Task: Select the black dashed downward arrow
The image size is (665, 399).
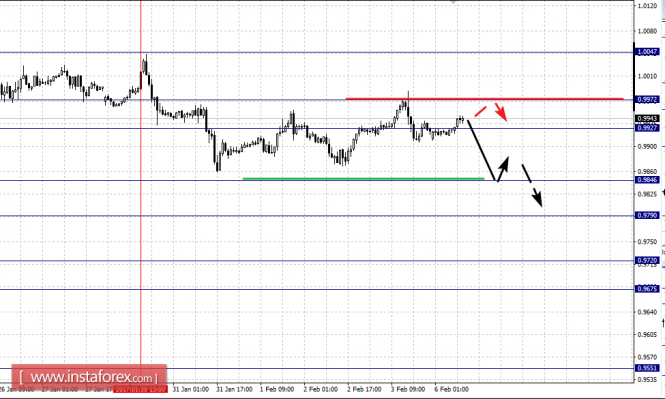Action: (x=532, y=186)
